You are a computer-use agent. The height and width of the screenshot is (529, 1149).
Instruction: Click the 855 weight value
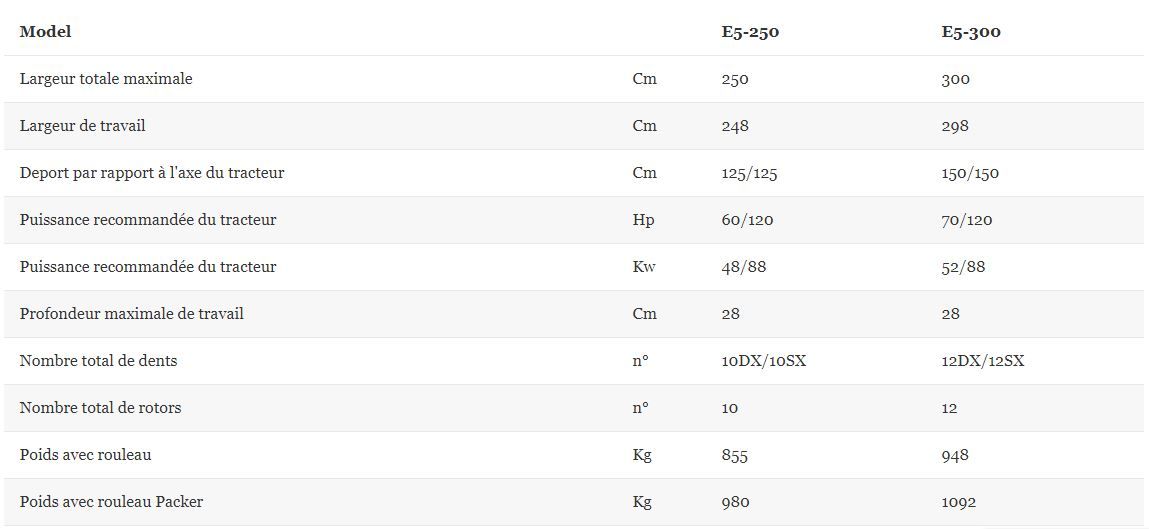pos(734,455)
